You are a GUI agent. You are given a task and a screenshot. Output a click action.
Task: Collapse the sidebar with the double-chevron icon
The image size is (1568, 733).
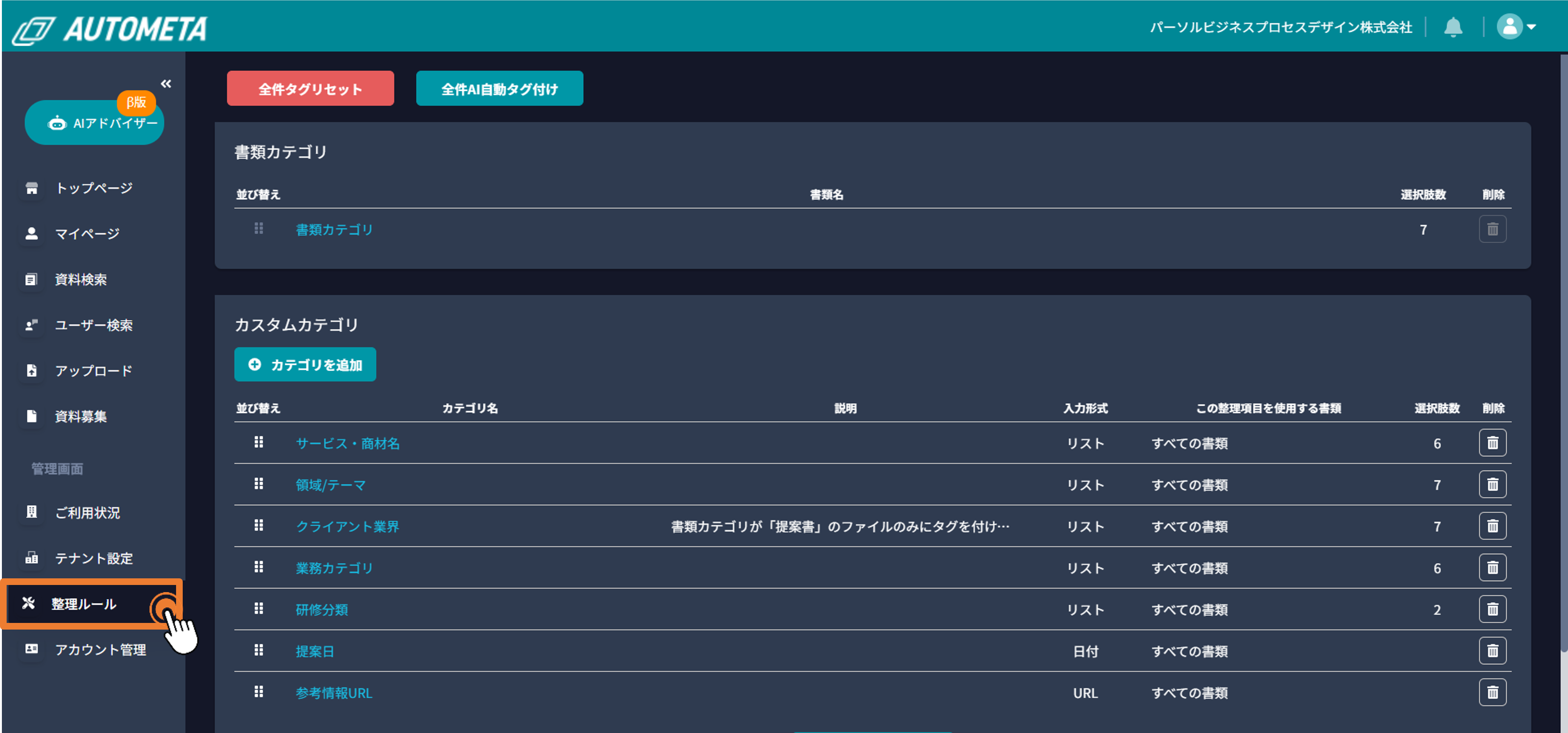pyautogui.click(x=166, y=84)
